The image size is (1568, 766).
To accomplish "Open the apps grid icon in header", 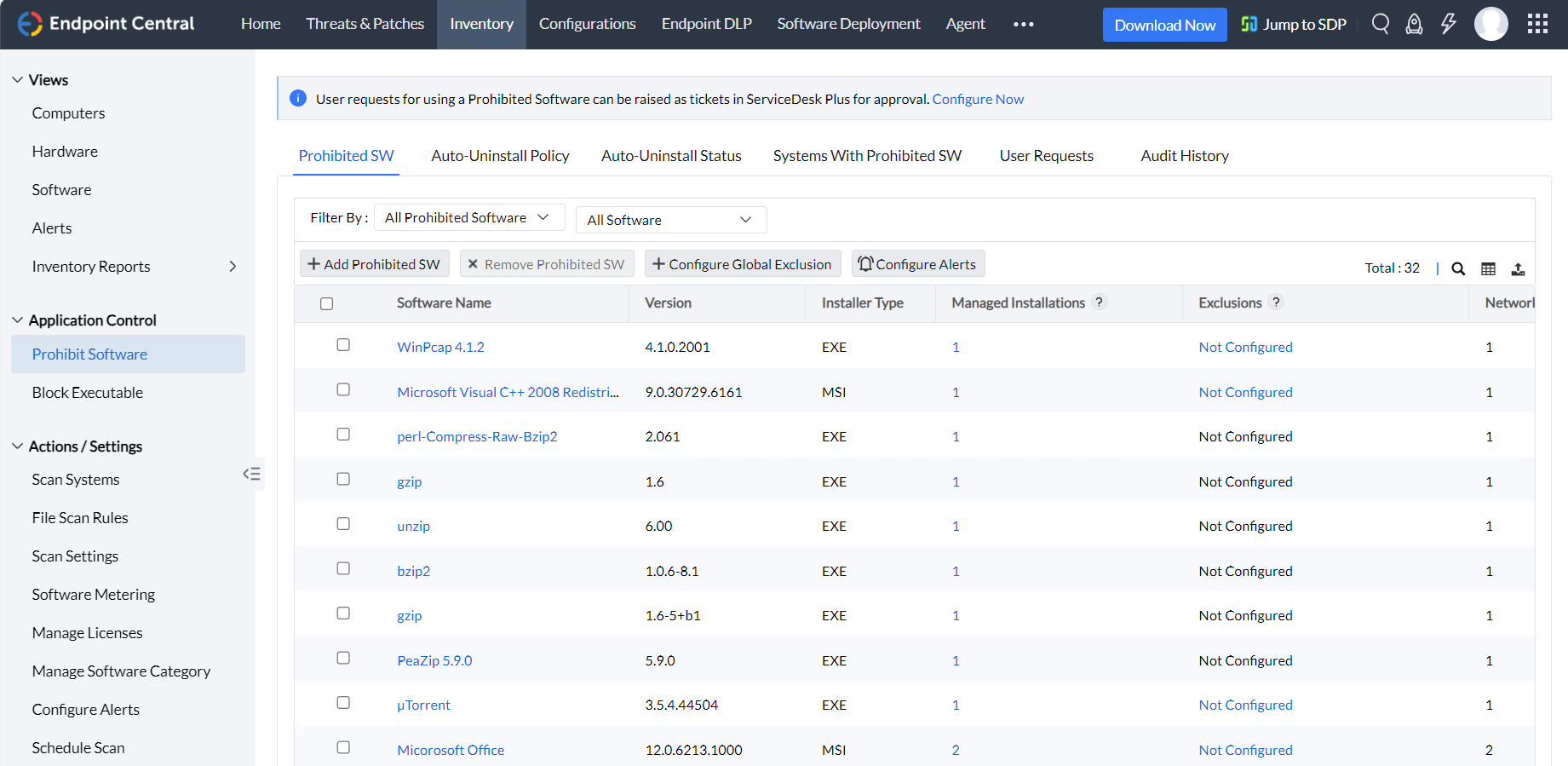I will (1537, 24).
